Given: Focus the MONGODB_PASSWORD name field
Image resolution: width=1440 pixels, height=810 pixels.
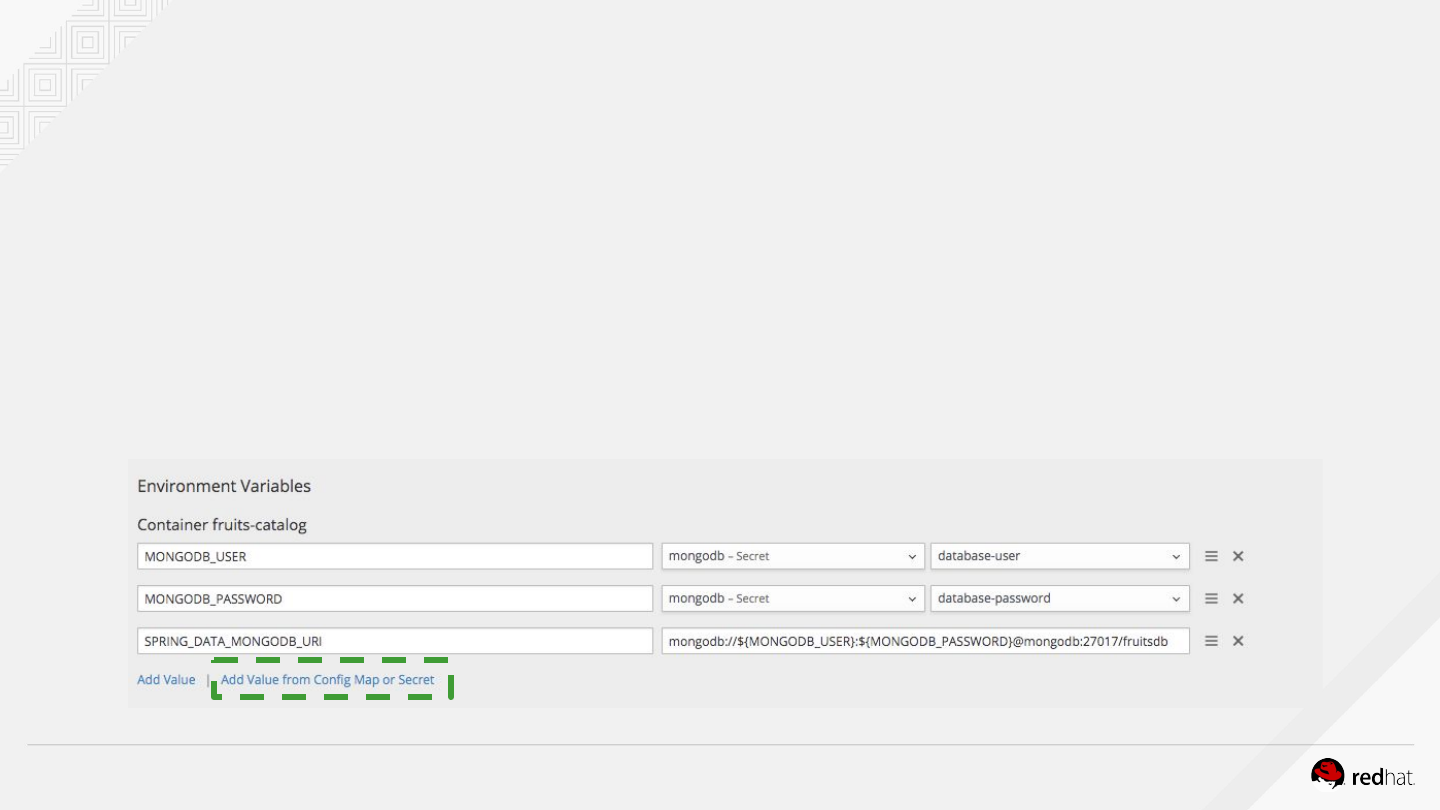Looking at the screenshot, I should point(395,598).
